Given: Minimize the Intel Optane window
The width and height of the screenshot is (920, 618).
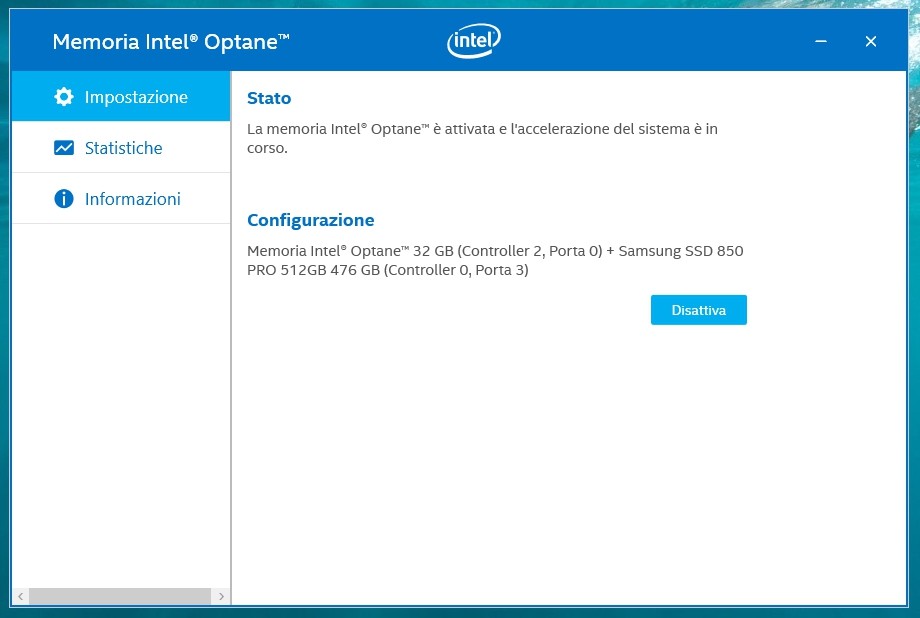Looking at the screenshot, I should (x=821, y=41).
